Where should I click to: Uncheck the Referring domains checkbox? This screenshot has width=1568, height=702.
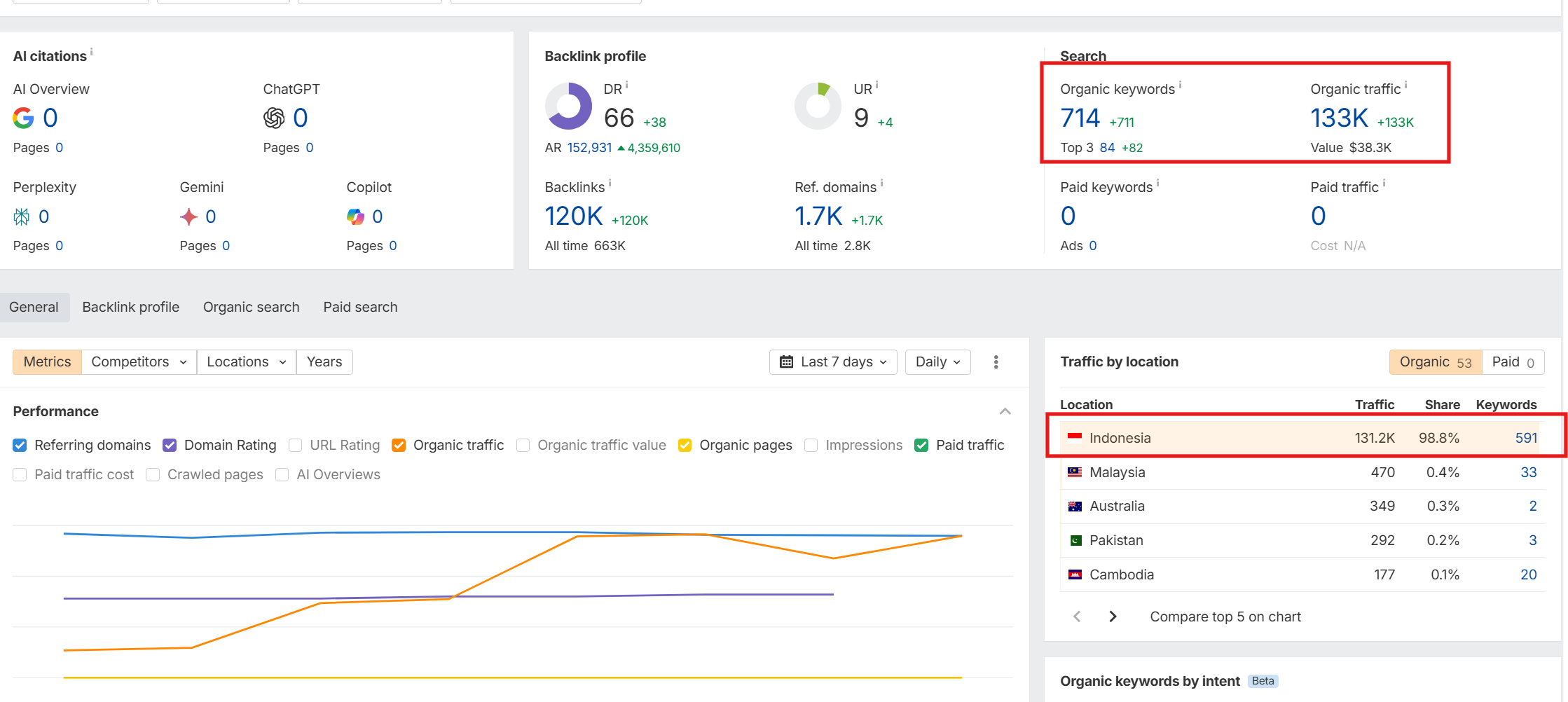19,445
